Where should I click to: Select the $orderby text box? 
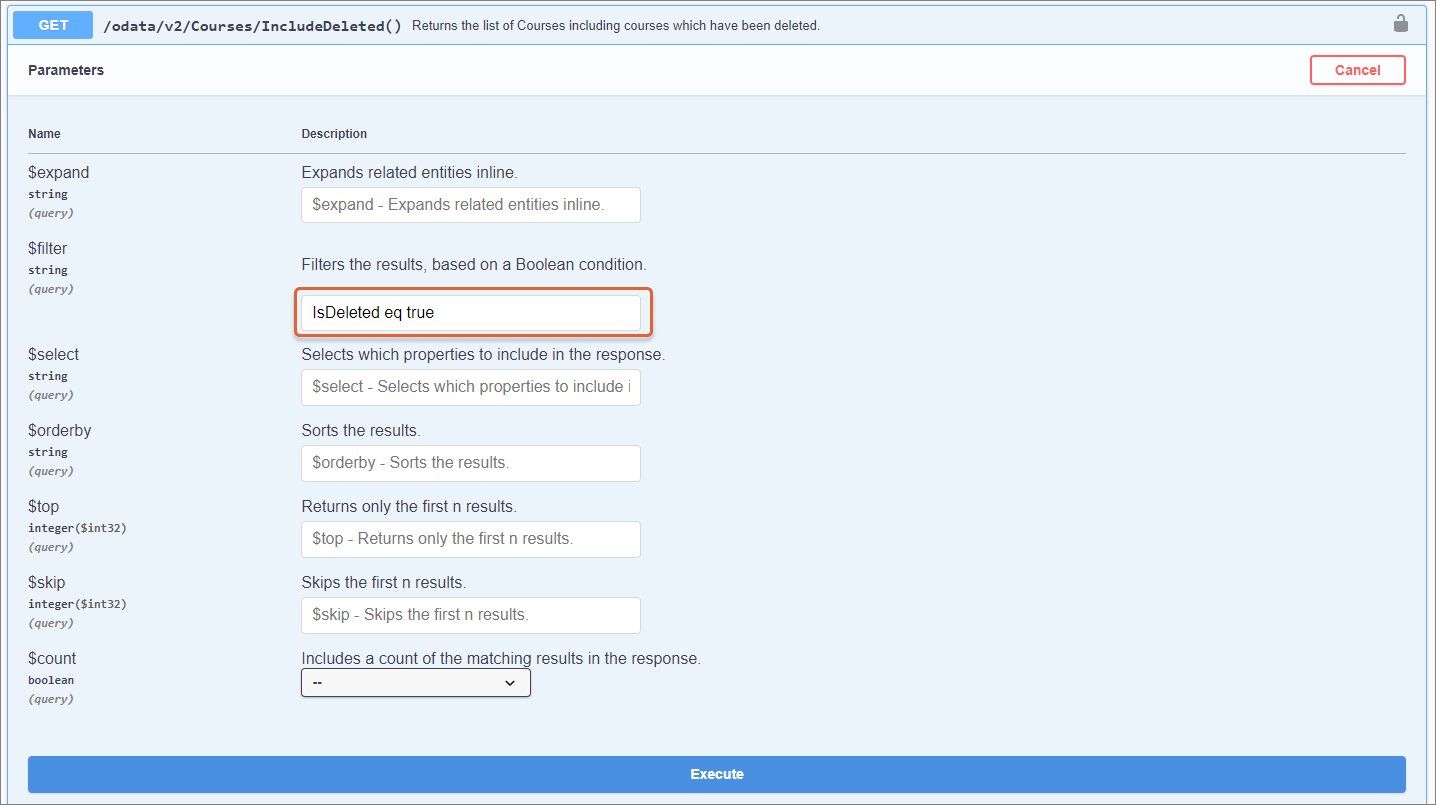point(470,463)
